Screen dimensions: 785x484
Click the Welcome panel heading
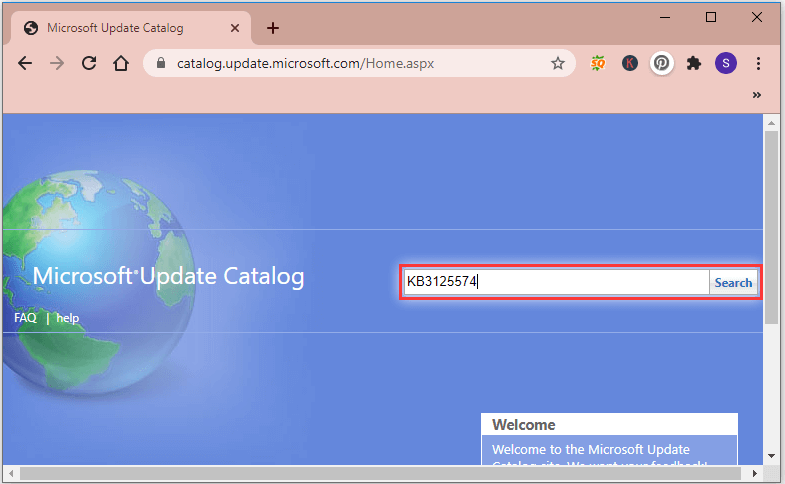[x=524, y=425]
